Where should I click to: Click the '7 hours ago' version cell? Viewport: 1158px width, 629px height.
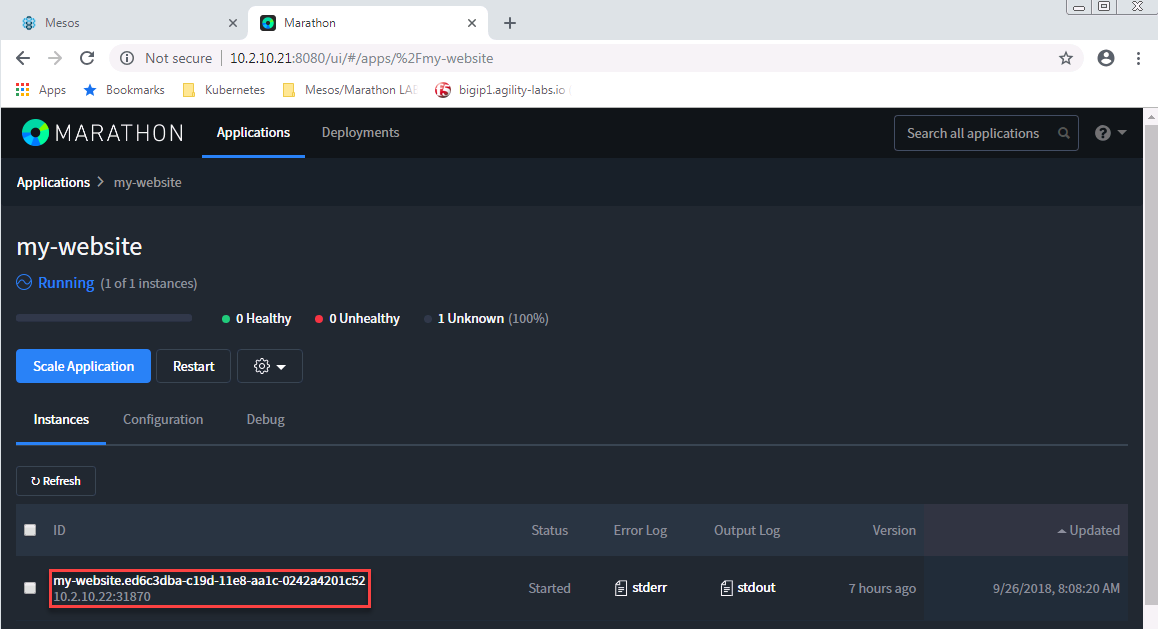click(x=882, y=588)
